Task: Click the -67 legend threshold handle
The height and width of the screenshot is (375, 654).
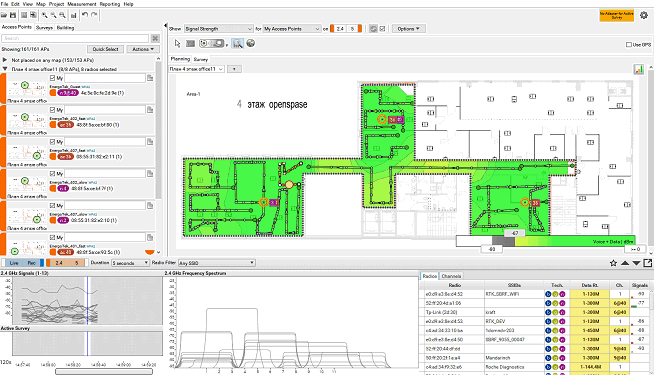Action: coord(515,233)
